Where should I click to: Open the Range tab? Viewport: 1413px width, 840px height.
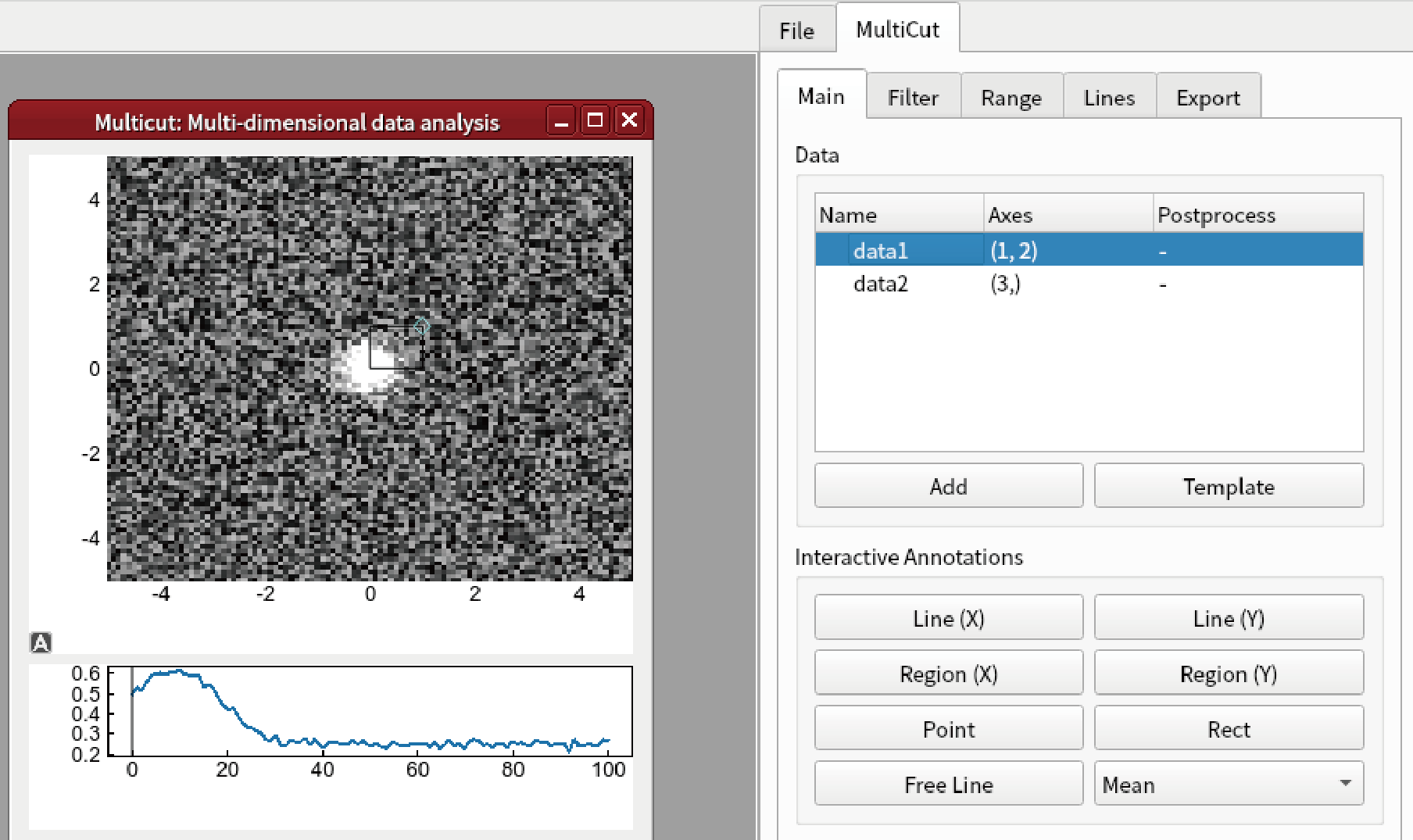pos(1011,98)
